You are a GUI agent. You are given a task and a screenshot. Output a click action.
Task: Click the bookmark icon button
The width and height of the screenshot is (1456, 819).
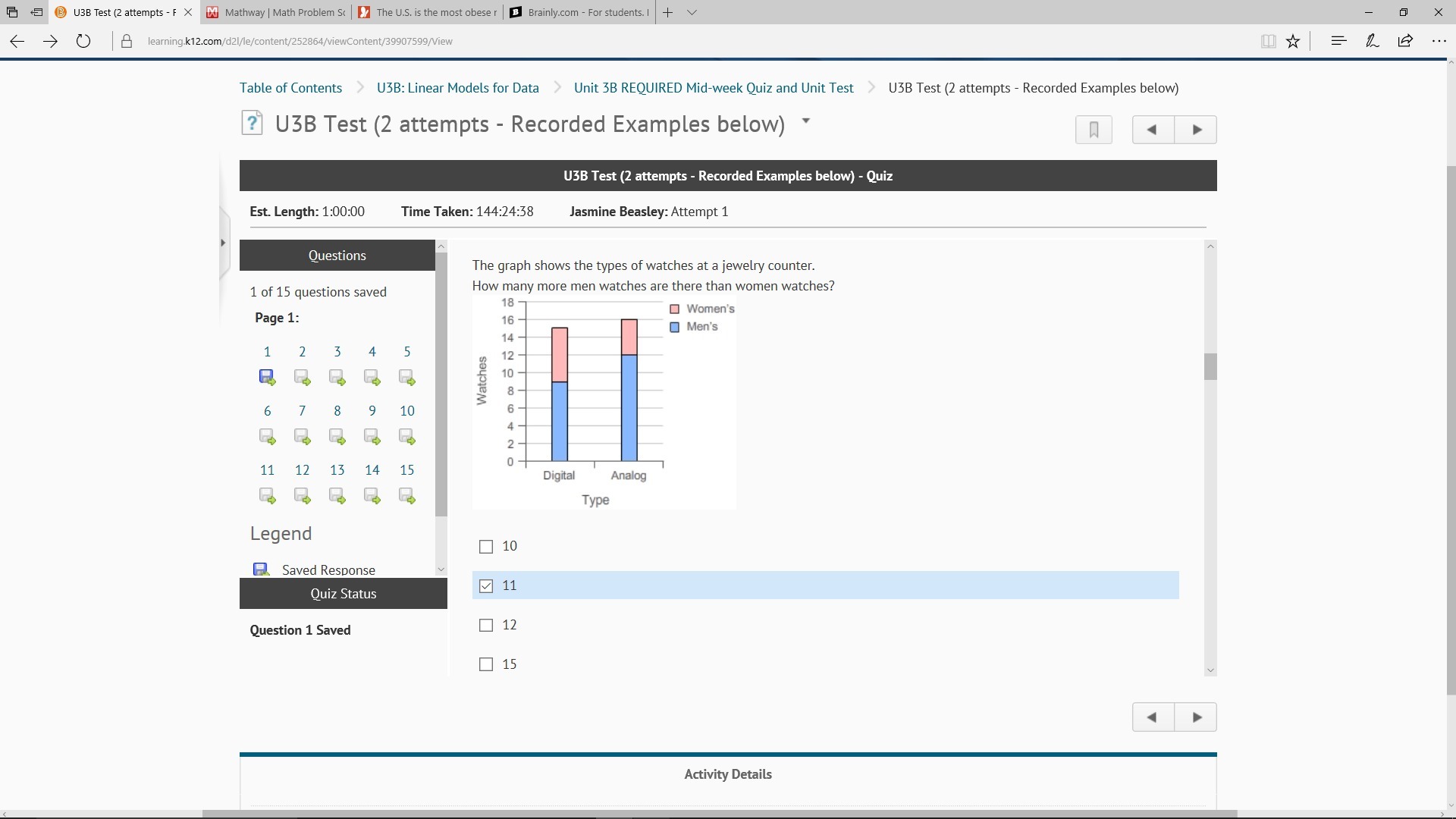1094,130
